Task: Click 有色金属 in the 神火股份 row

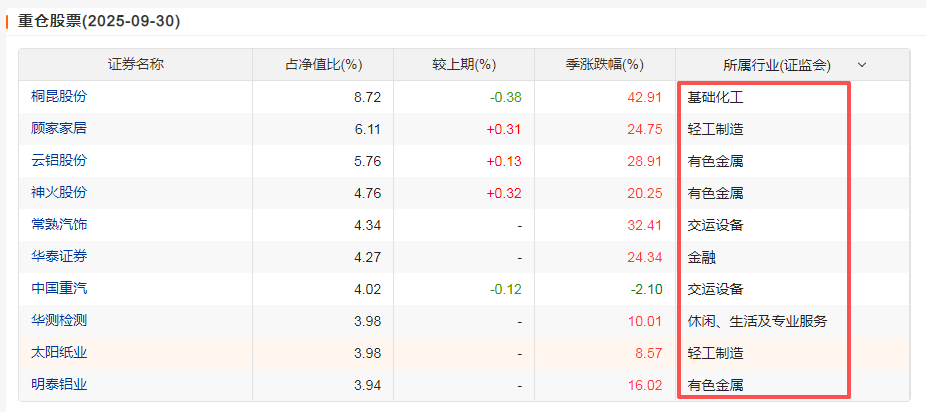Action: pyautogui.click(x=715, y=194)
